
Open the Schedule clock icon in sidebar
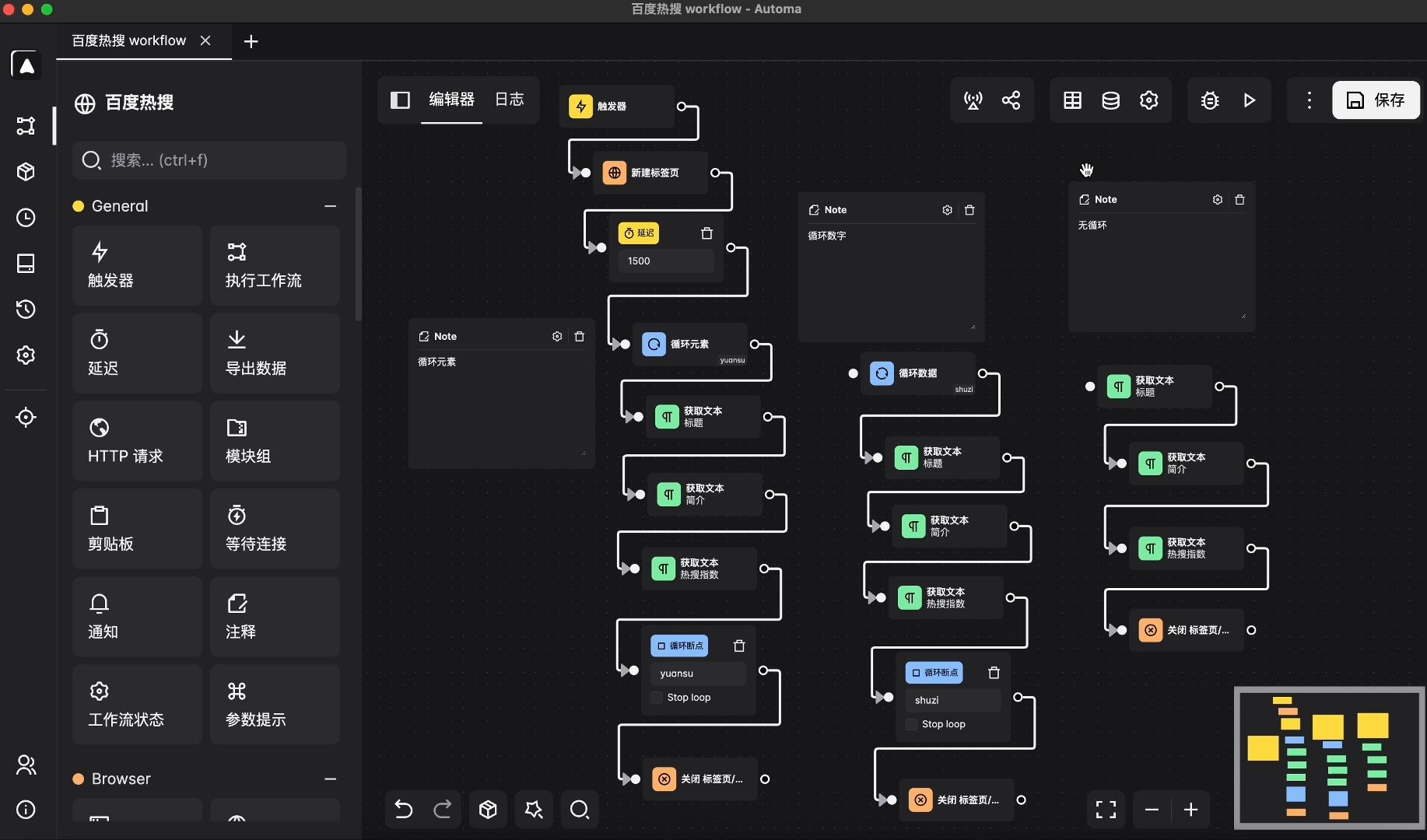click(26, 217)
